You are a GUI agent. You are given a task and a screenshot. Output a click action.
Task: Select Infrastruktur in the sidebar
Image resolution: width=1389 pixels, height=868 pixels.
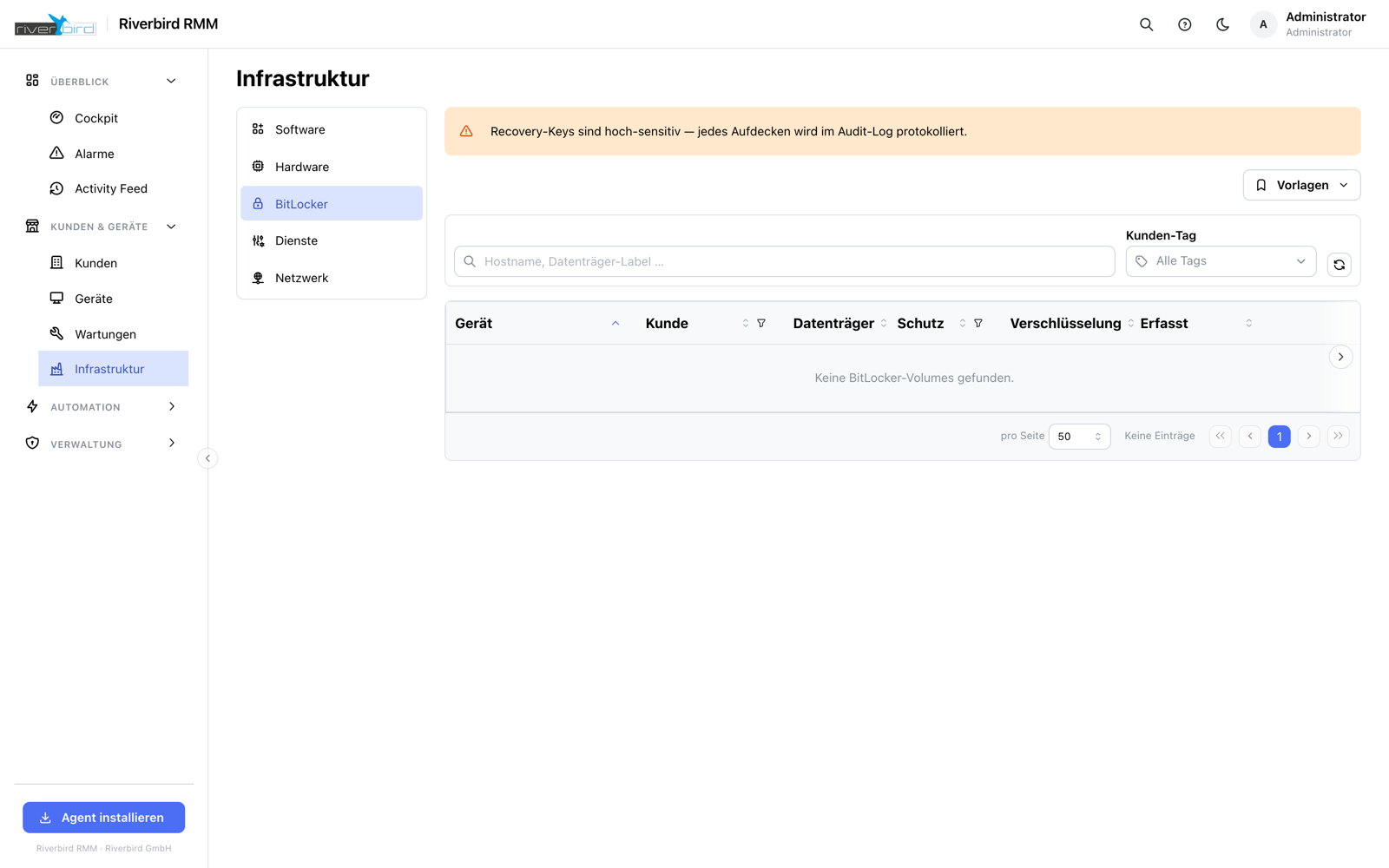click(x=113, y=369)
